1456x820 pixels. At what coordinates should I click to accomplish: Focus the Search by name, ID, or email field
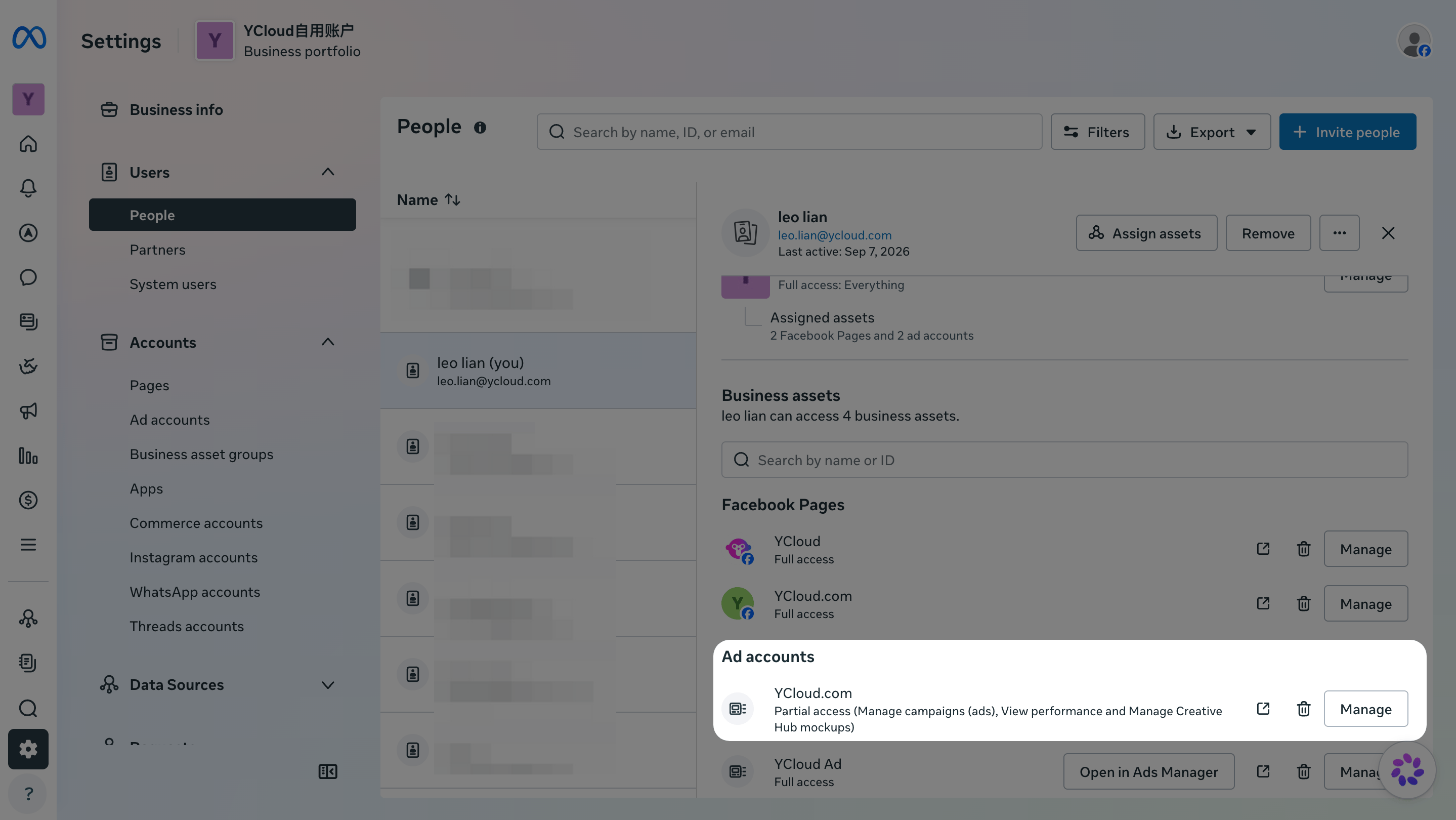[789, 132]
